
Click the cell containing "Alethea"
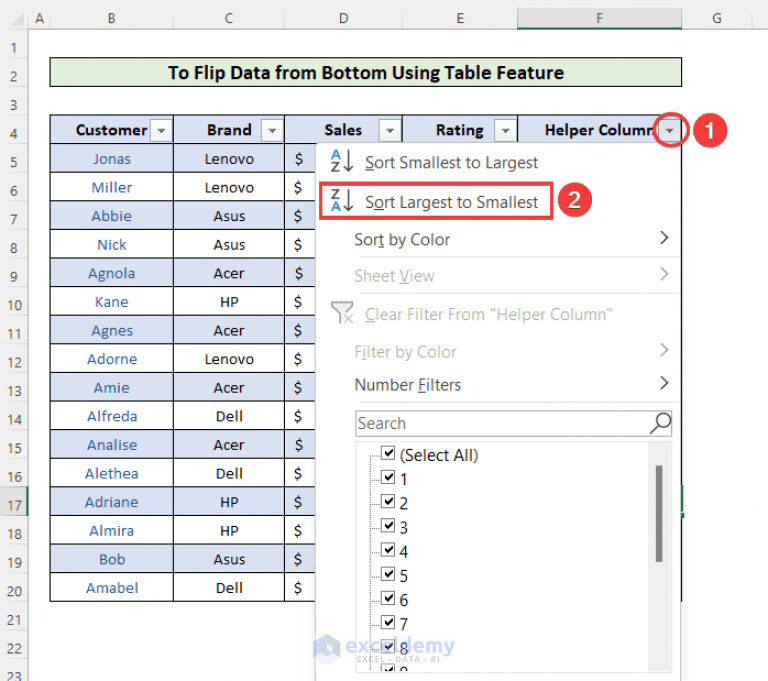pos(112,473)
